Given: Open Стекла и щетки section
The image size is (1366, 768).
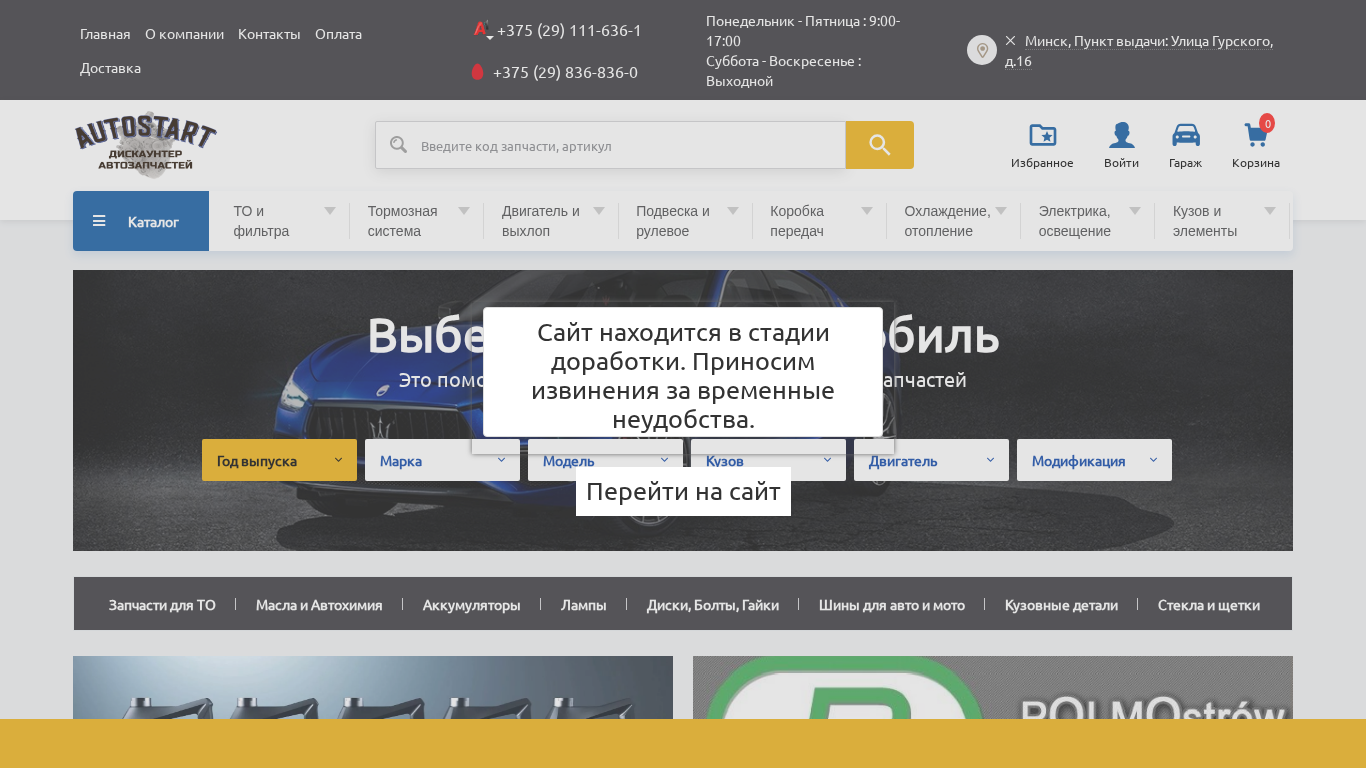Looking at the screenshot, I should [x=1209, y=605].
